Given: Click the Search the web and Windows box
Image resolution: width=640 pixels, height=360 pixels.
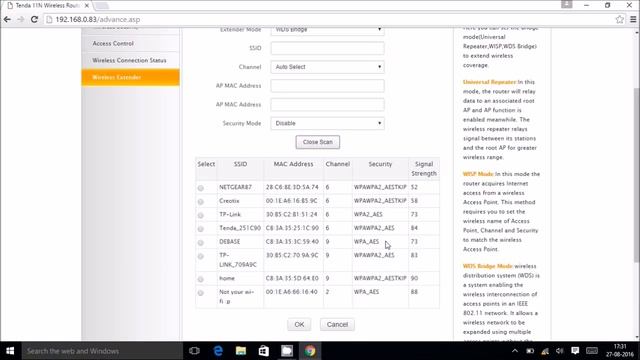Looking at the screenshot, I should click(x=102, y=351).
